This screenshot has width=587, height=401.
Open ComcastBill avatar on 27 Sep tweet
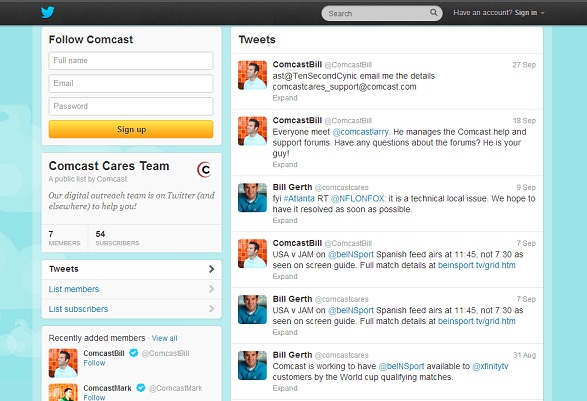point(252,75)
